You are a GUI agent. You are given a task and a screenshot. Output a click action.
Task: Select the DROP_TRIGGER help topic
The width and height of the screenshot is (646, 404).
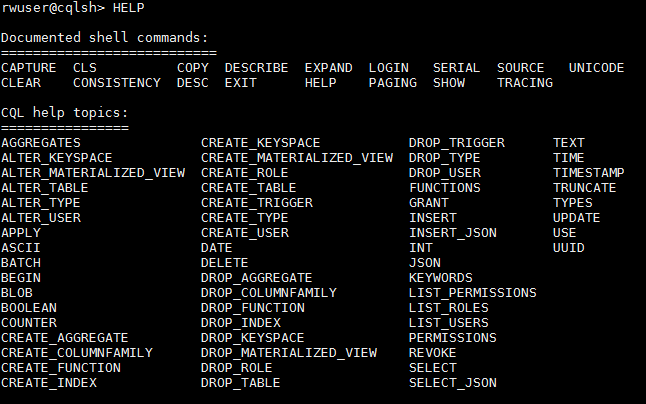pyautogui.click(x=457, y=143)
